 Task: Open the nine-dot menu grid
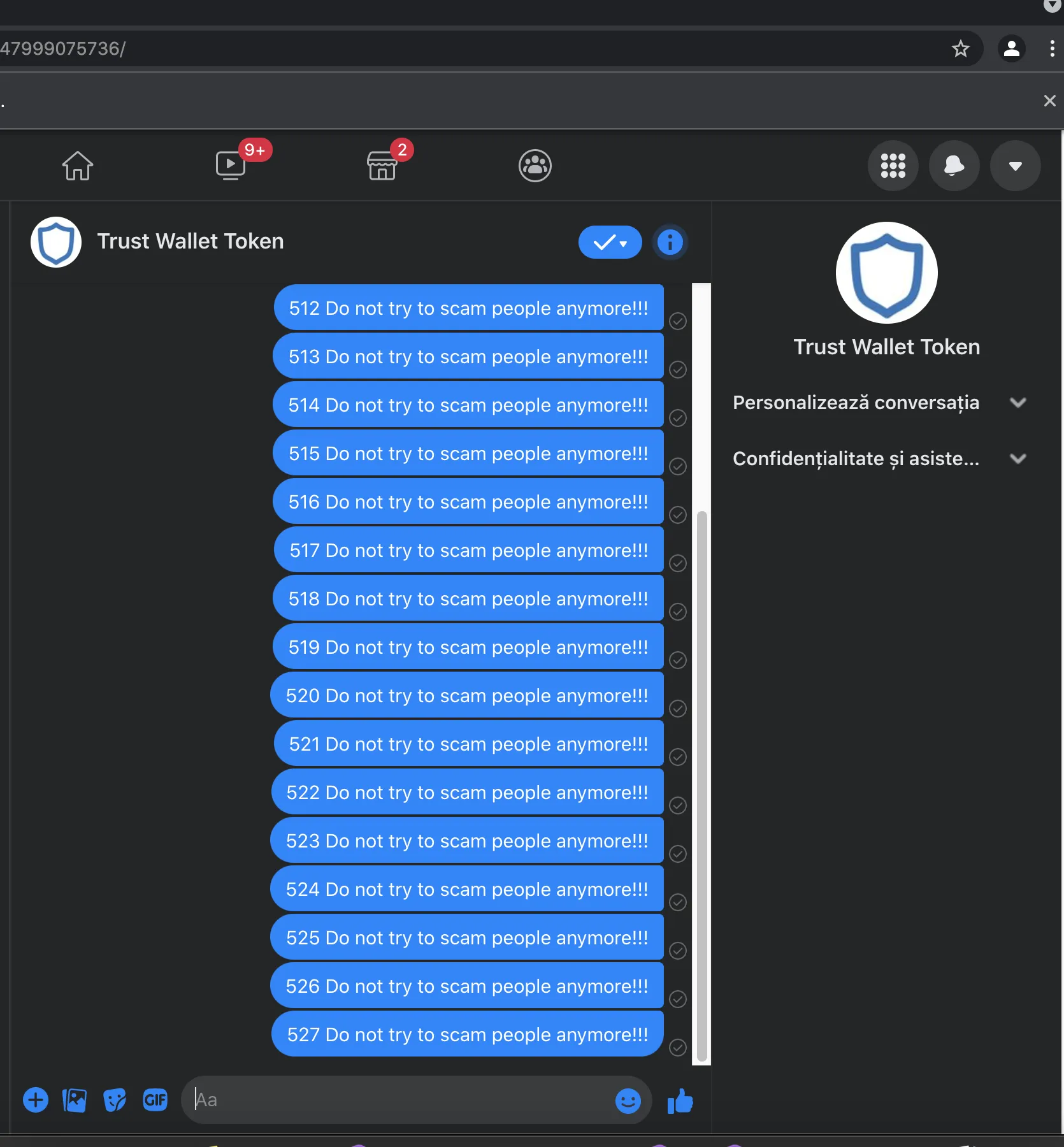tap(893, 166)
